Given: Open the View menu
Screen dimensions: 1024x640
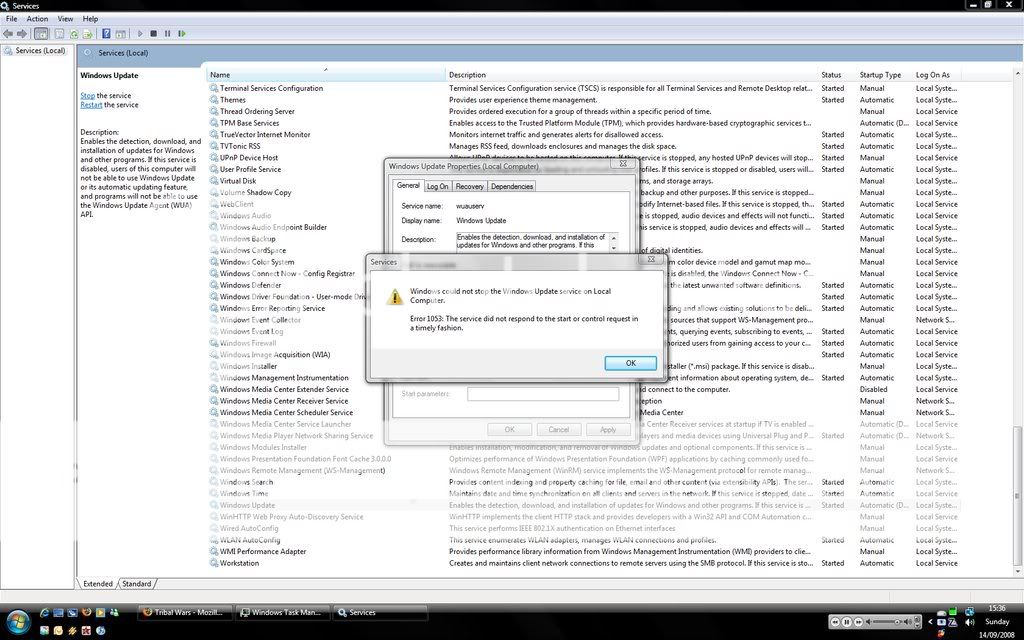Looking at the screenshot, I should (x=65, y=19).
